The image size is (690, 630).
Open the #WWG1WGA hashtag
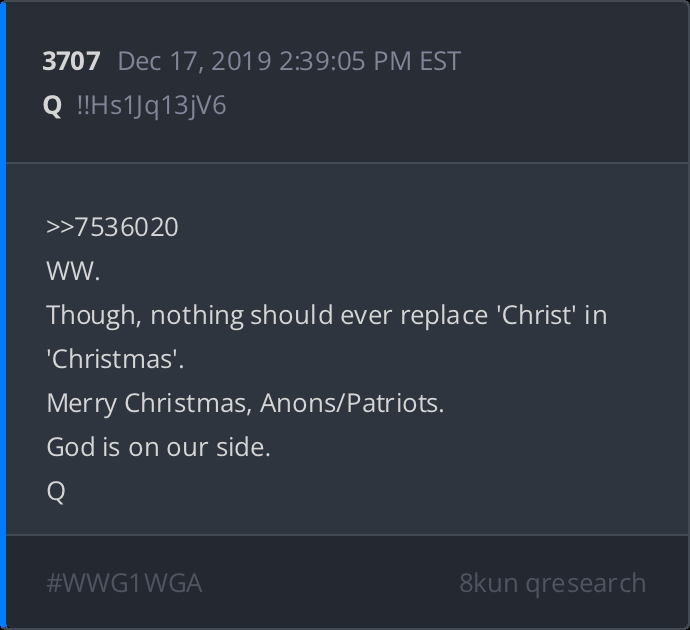click(124, 583)
